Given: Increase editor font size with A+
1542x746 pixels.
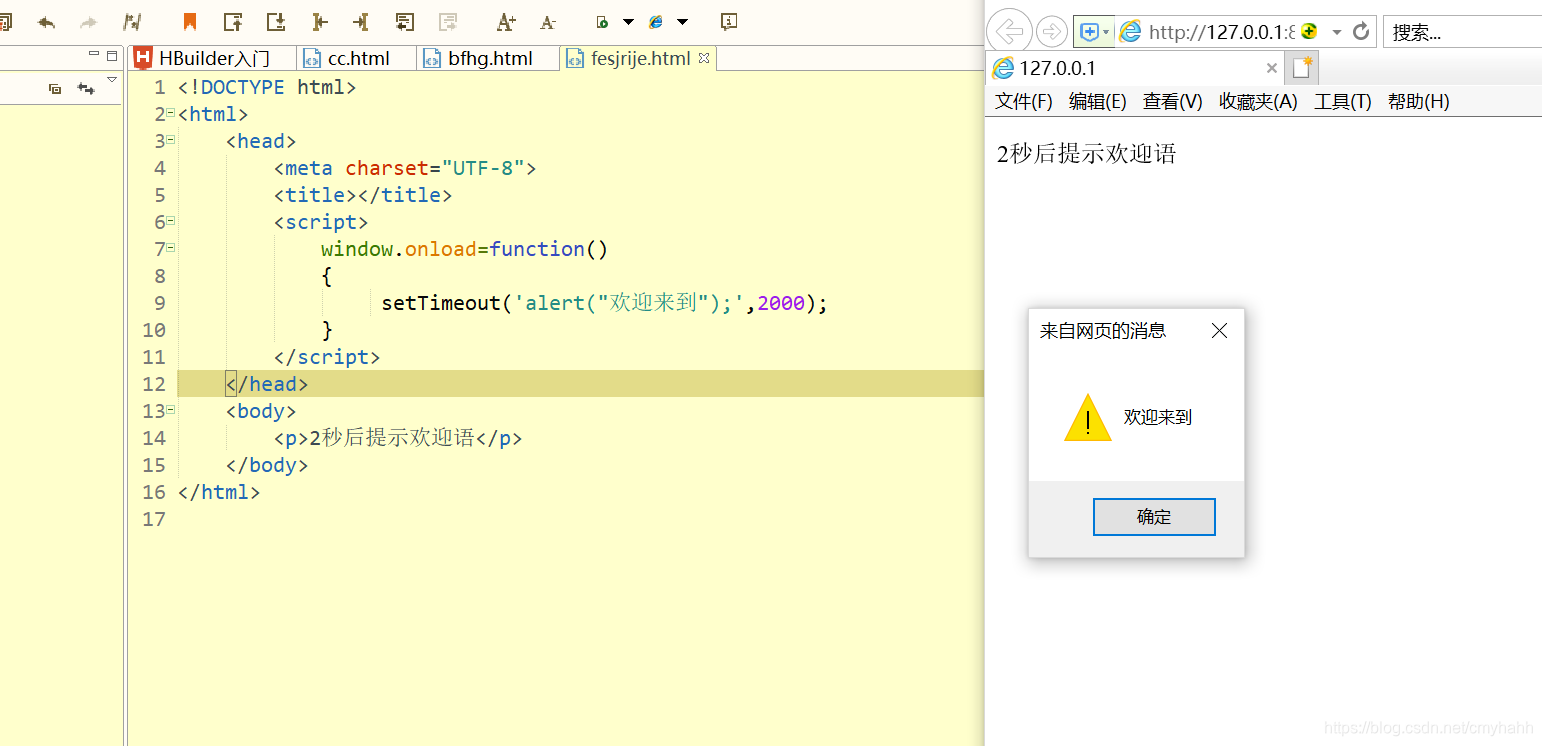Looking at the screenshot, I should [x=506, y=21].
